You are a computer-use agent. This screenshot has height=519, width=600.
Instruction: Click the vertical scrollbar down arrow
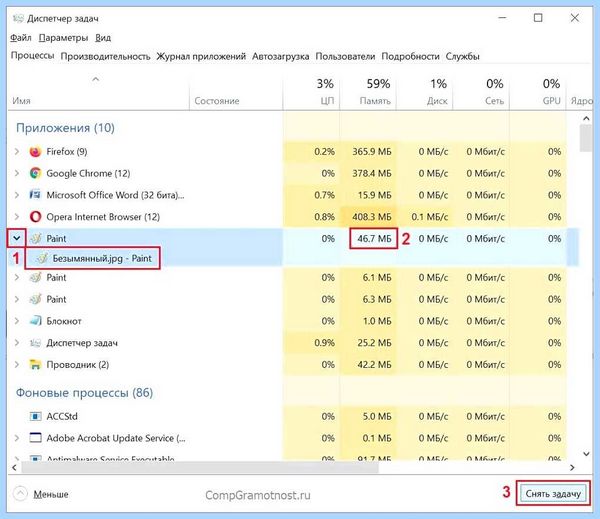586,454
